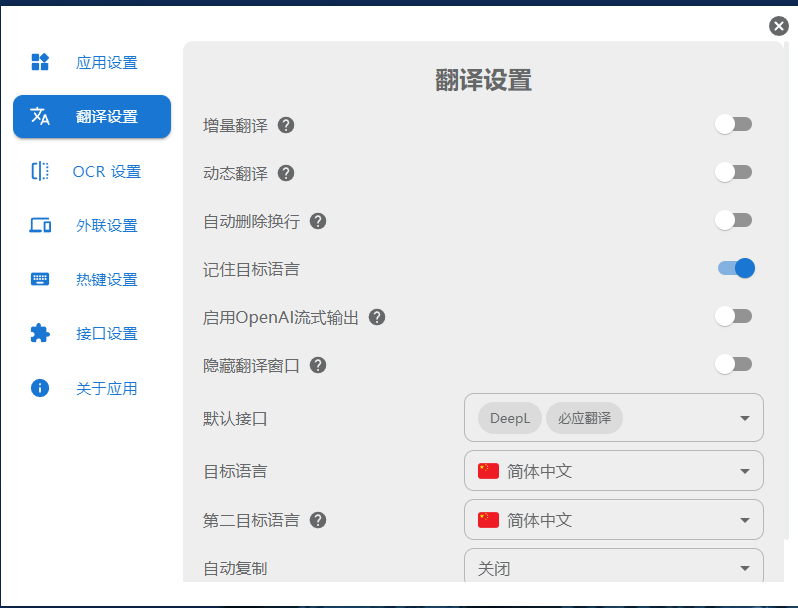Open the 关于应用 page
The width and height of the screenshot is (798, 608).
92,388
